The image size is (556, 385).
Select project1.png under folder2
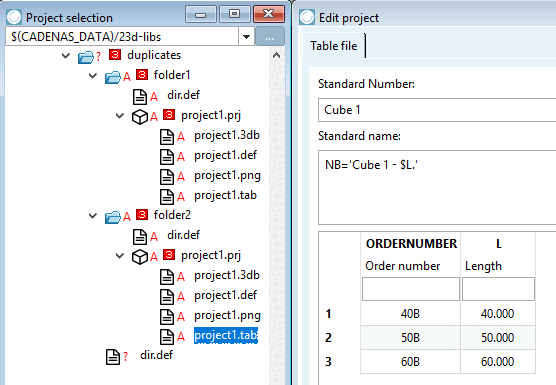click(x=227, y=316)
